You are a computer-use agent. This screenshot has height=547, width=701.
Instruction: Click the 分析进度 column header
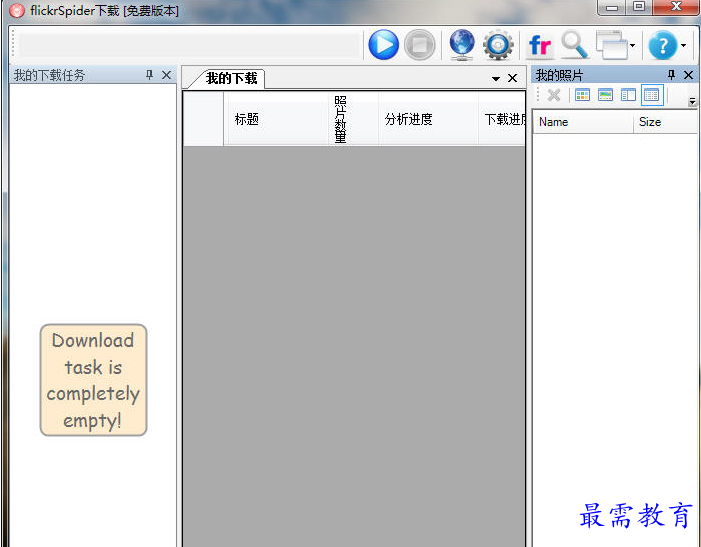(x=428, y=119)
